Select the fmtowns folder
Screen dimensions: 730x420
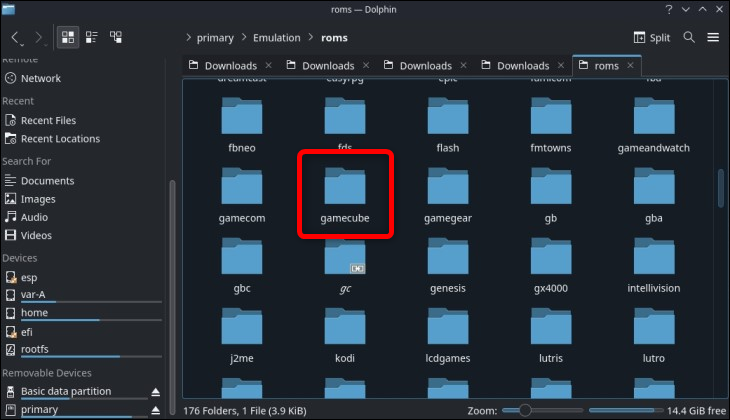coord(551,125)
